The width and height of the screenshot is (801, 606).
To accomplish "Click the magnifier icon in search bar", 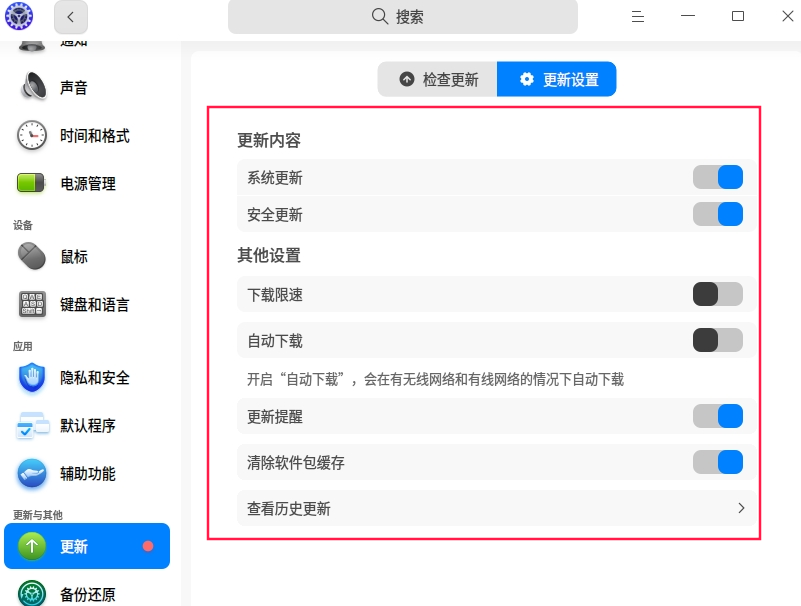I will (x=380, y=16).
